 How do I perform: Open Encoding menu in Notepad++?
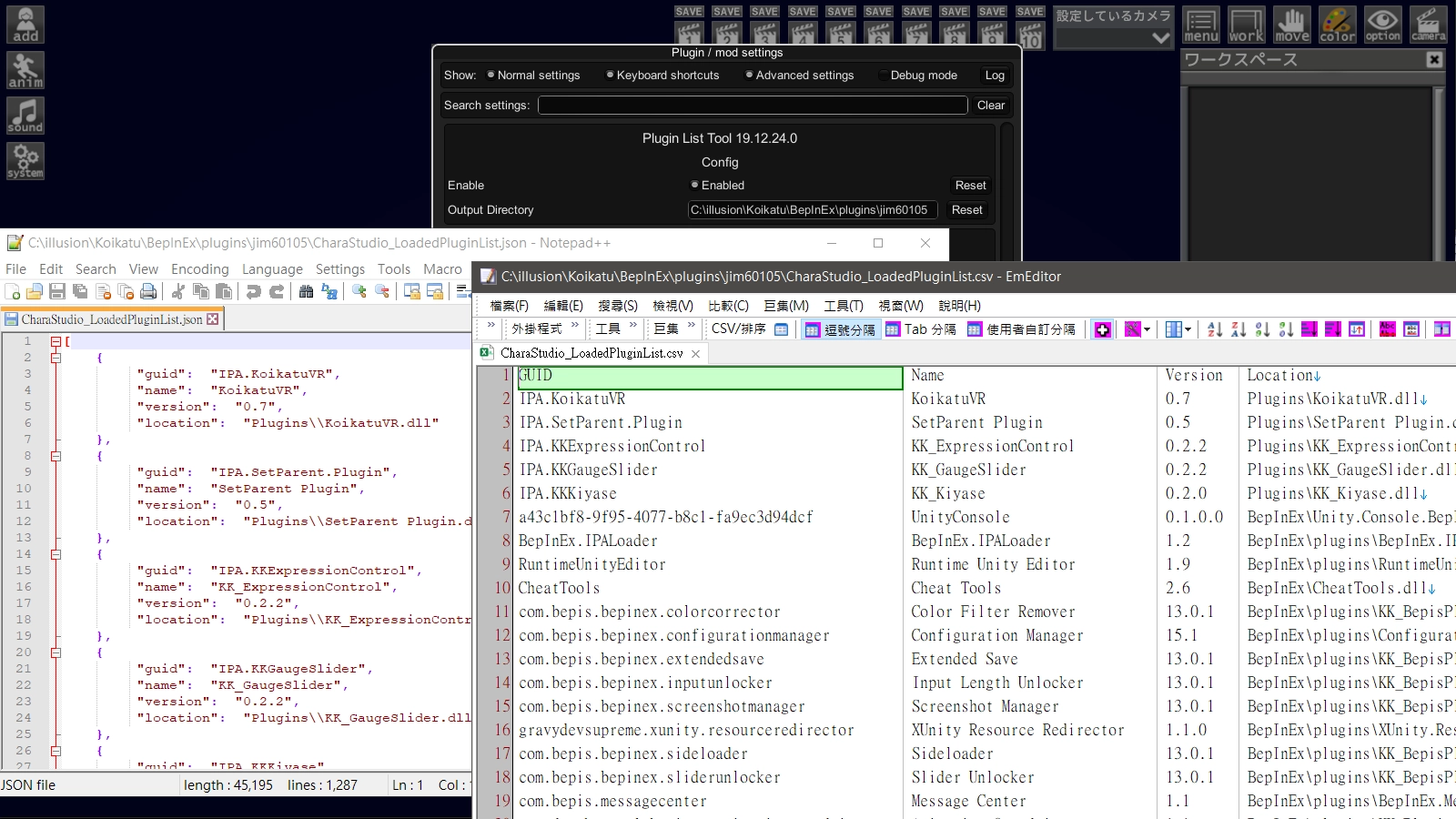point(200,269)
